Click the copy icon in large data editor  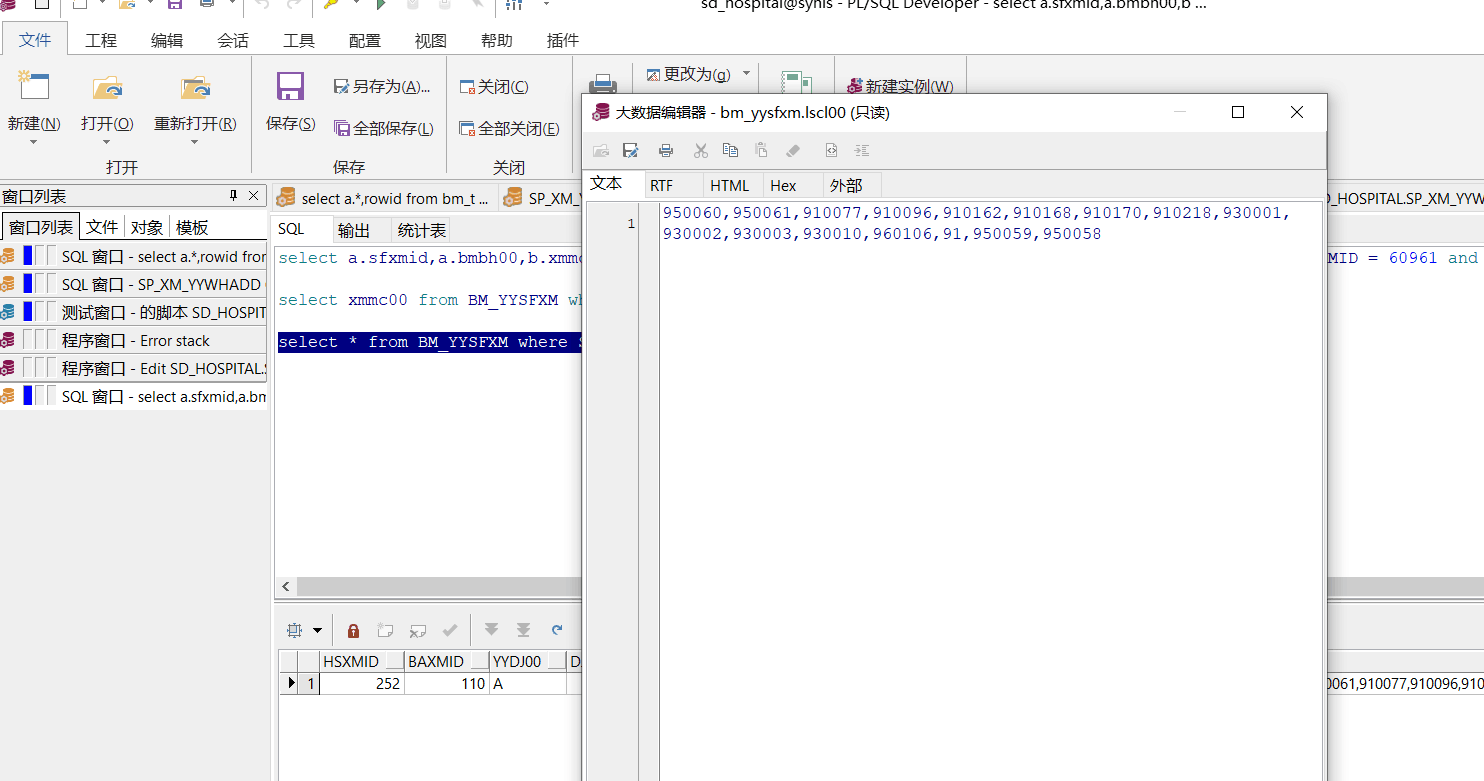(x=731, y=151)
